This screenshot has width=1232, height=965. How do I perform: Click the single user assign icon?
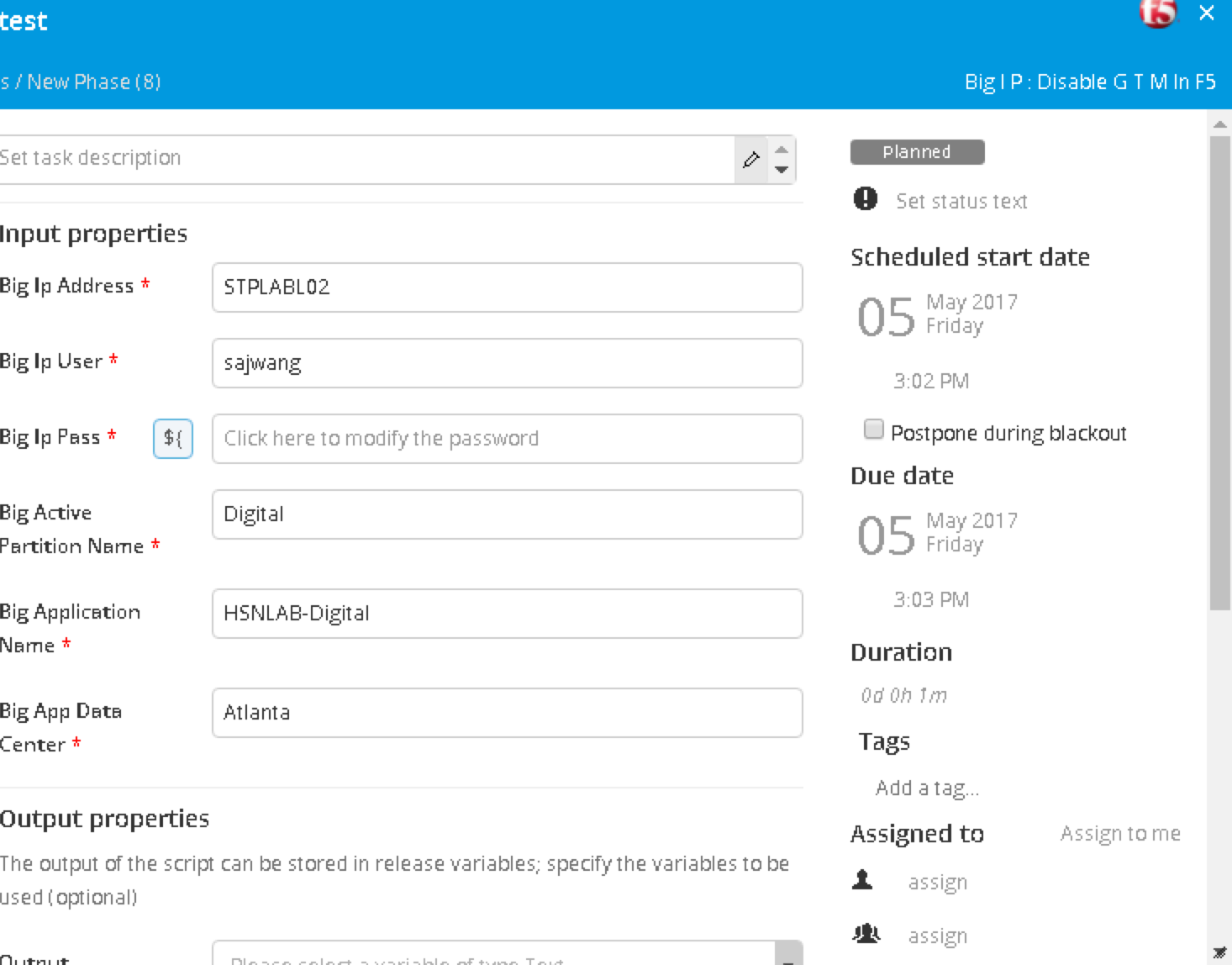click(x=863, y=880)
